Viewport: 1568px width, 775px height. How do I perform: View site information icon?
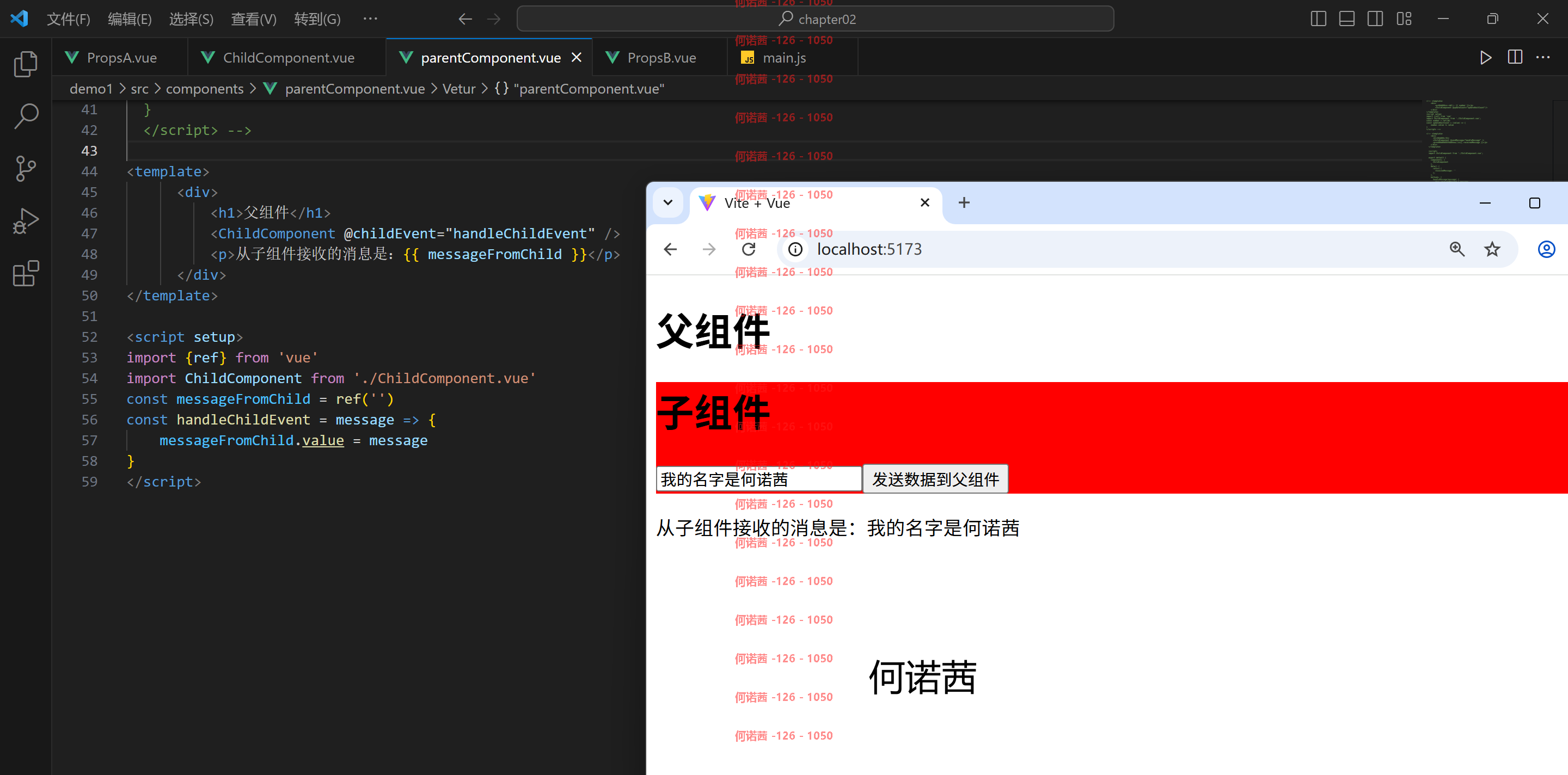point(795,249)
